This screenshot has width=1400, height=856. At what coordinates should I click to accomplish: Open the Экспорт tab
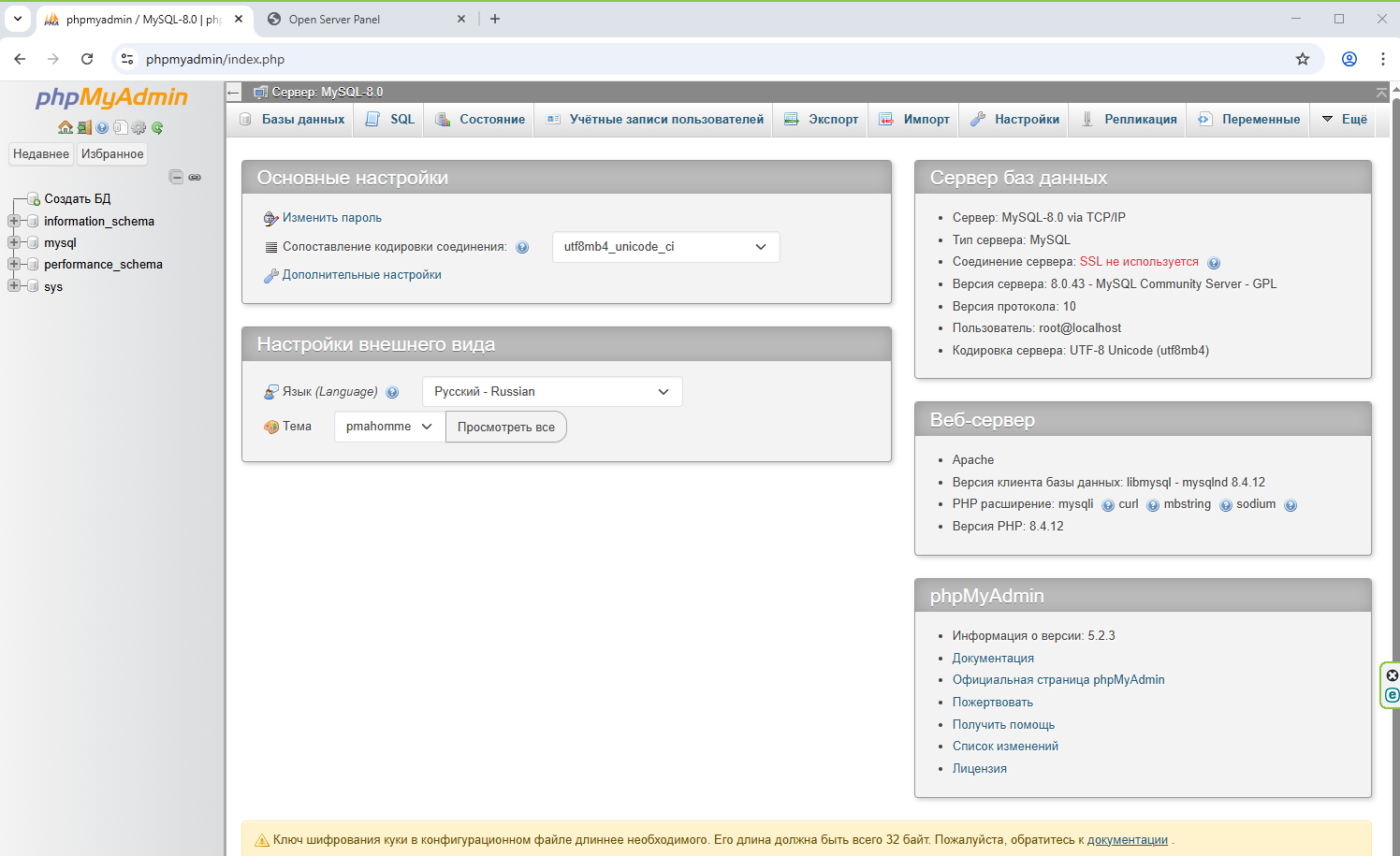821,119
